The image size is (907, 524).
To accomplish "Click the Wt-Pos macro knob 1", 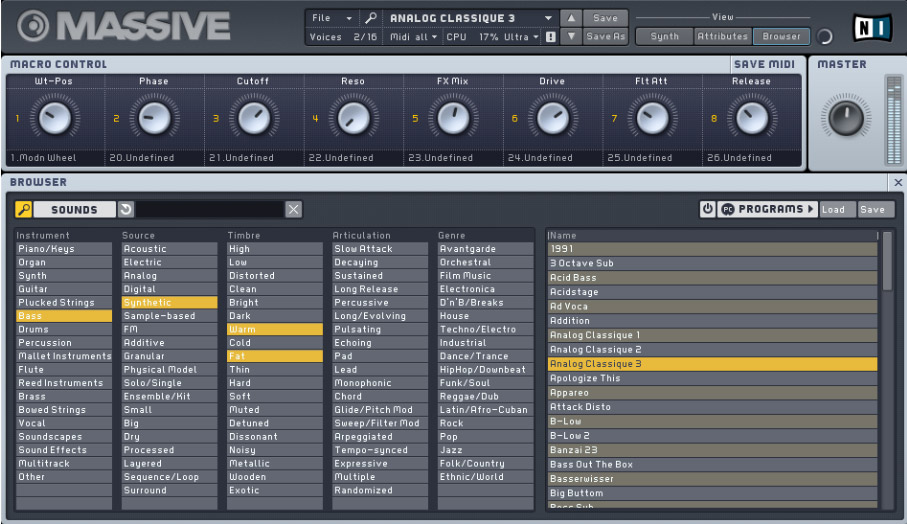I will pos(54,118).
